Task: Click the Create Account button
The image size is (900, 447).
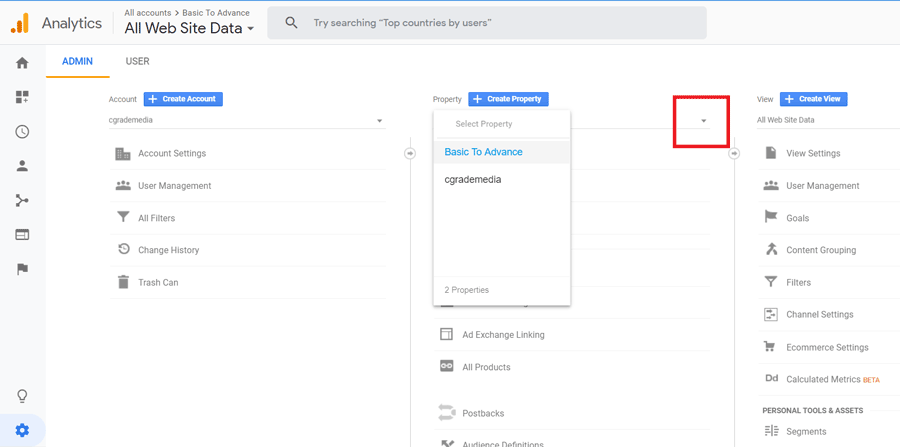Action: (183, 99)
